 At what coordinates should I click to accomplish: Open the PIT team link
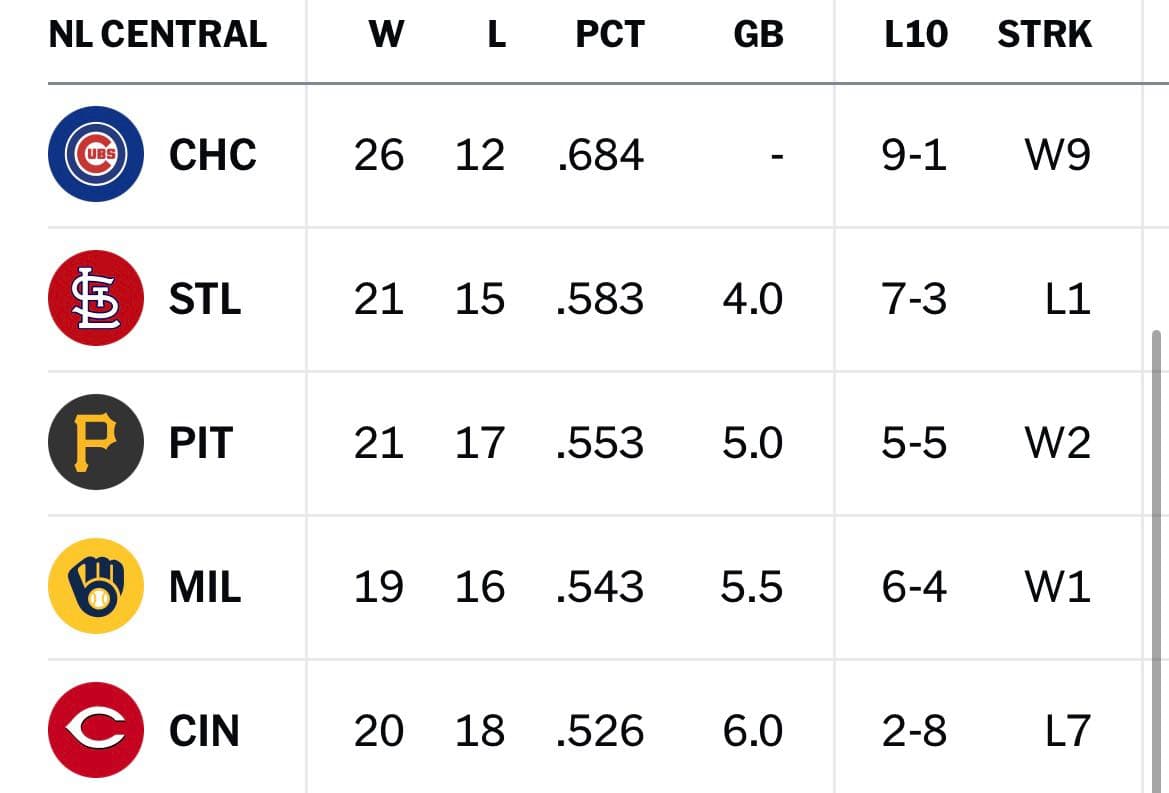(x=201, y=443)
